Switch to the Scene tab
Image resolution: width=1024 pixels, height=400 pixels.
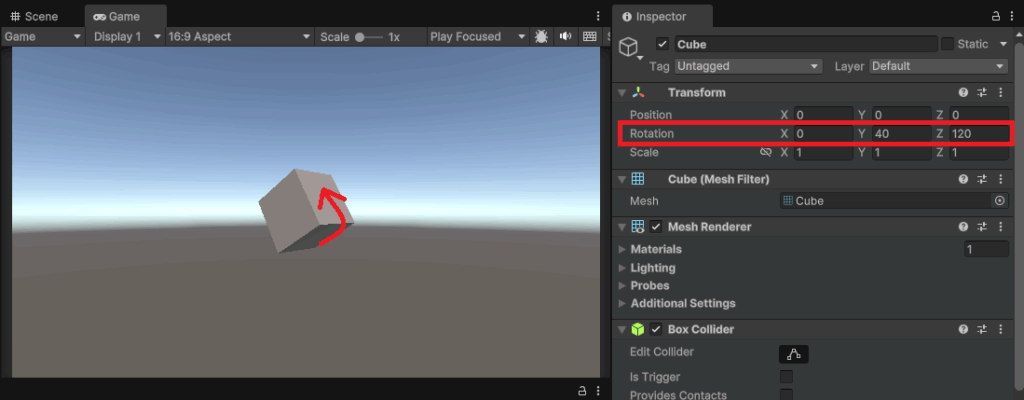pyautogui.click(x=35, y=16)
